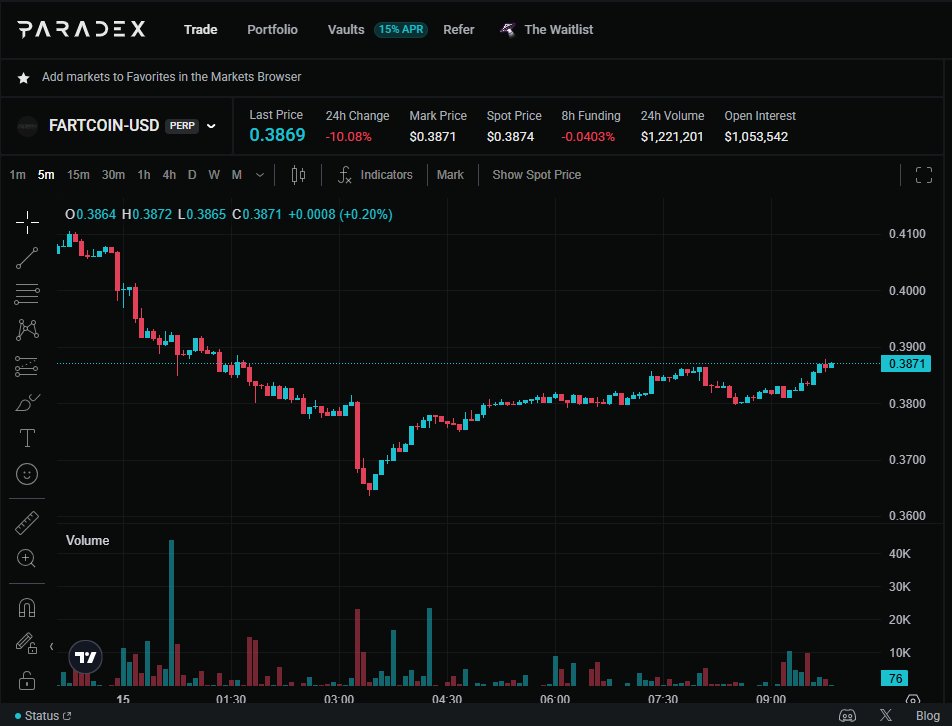Click the PERP badge
The image size is (952, 726).
[182, 126]
